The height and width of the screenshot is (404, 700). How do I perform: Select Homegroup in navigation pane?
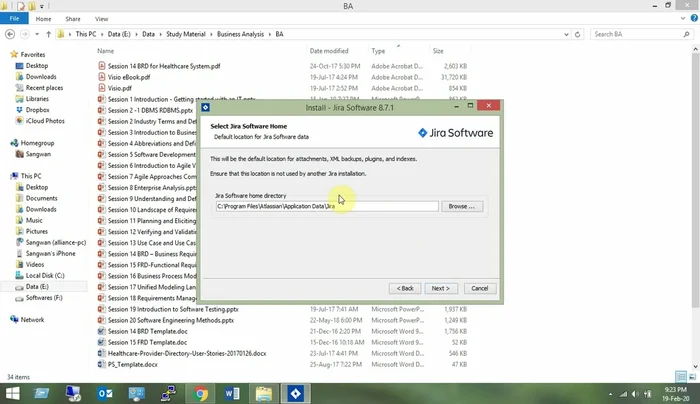click(x=37, y=143)
